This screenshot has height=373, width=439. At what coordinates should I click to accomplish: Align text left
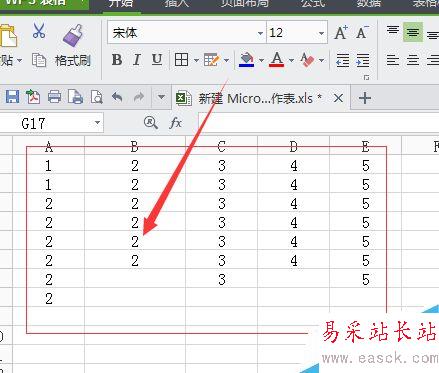tap(393, 60)
